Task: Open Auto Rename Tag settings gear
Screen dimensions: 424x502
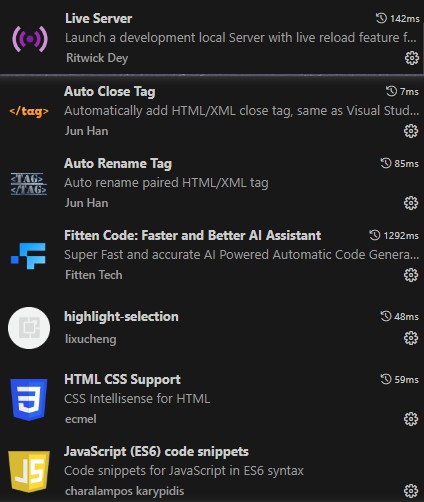Action: 411,203
